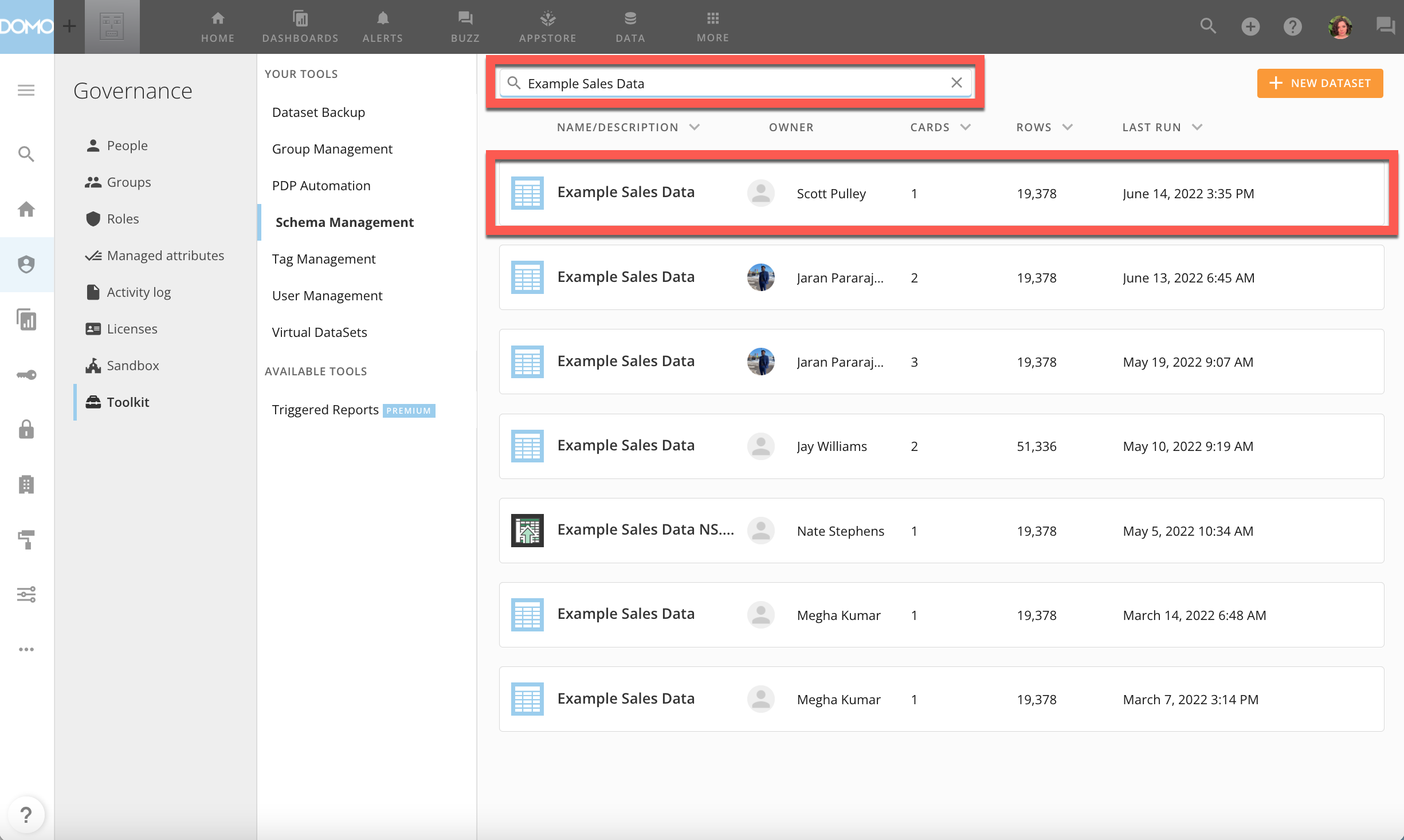Screen dimensions: 1404x840
Task: Expand the Cards column sort chevron
Action: [x=966, y=127]
